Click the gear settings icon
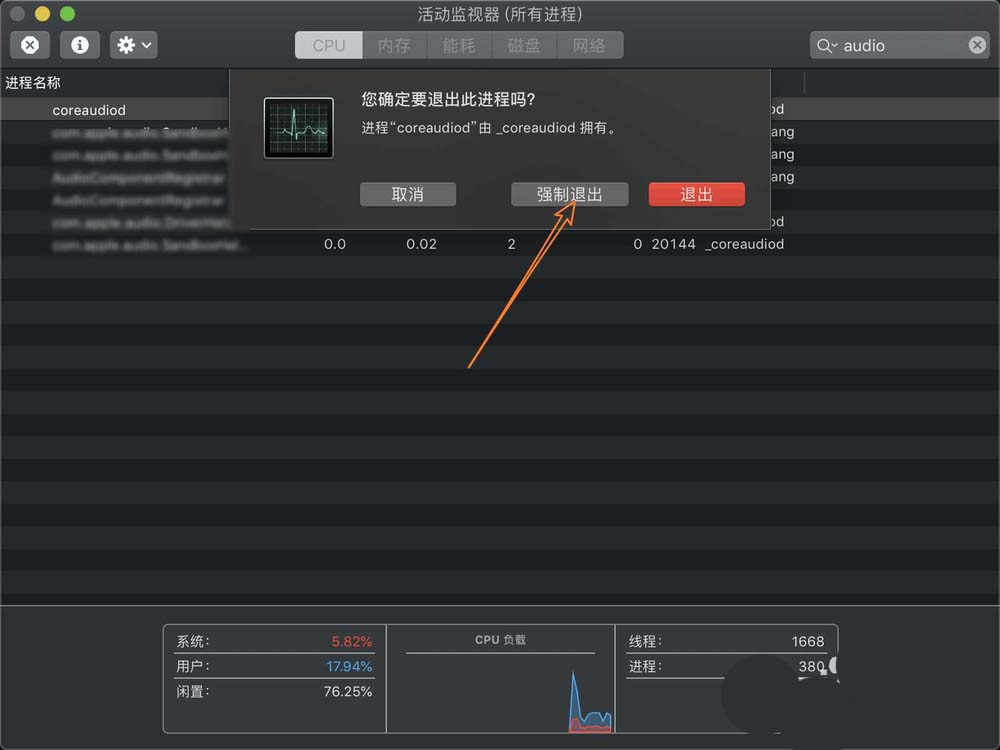1000x750 pixels. (124, 44)
